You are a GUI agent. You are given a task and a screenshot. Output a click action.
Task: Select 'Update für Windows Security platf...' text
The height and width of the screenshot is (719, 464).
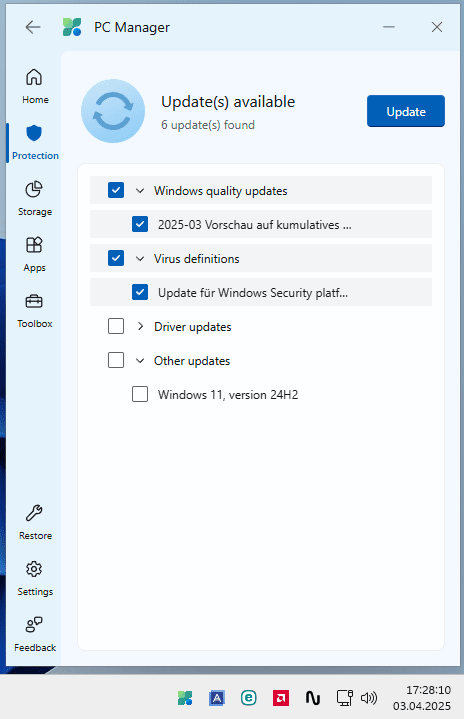253,293
